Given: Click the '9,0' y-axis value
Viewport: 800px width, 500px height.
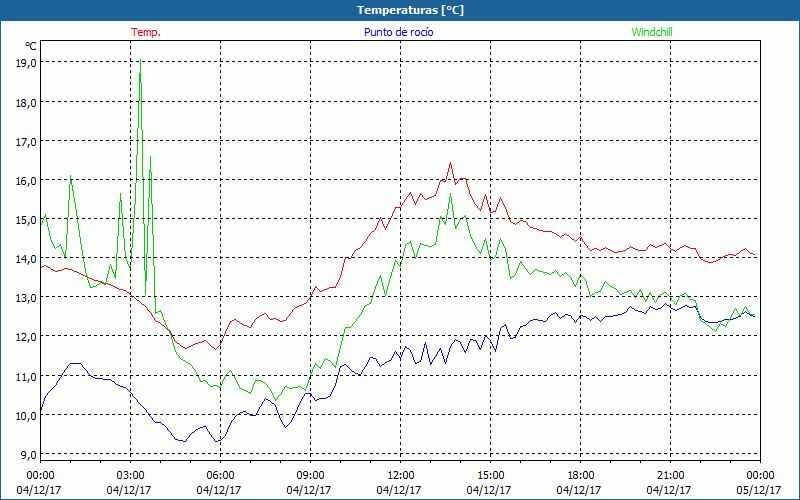Looking at the screenshot, I should coord(28,455).
